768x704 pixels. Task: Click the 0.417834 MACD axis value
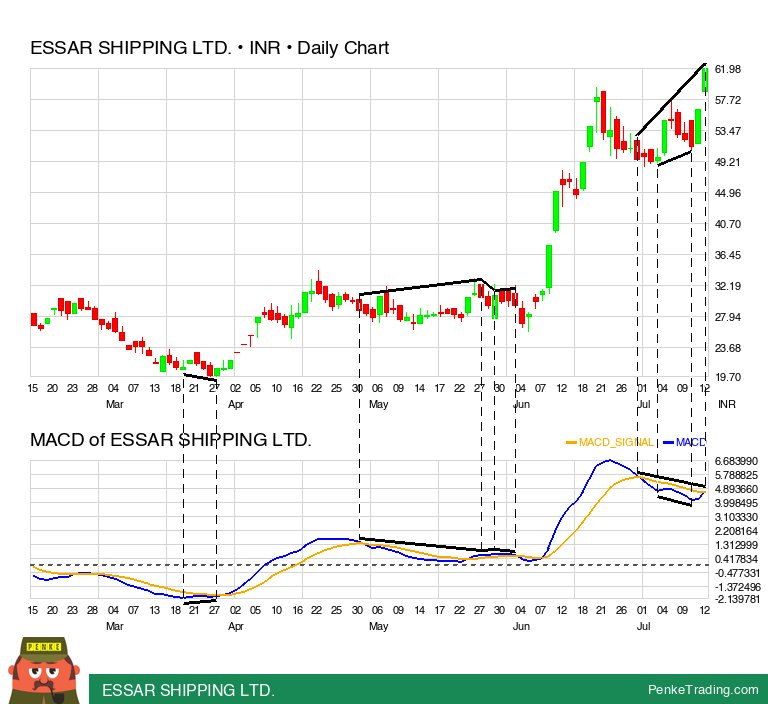pos(736,559)
